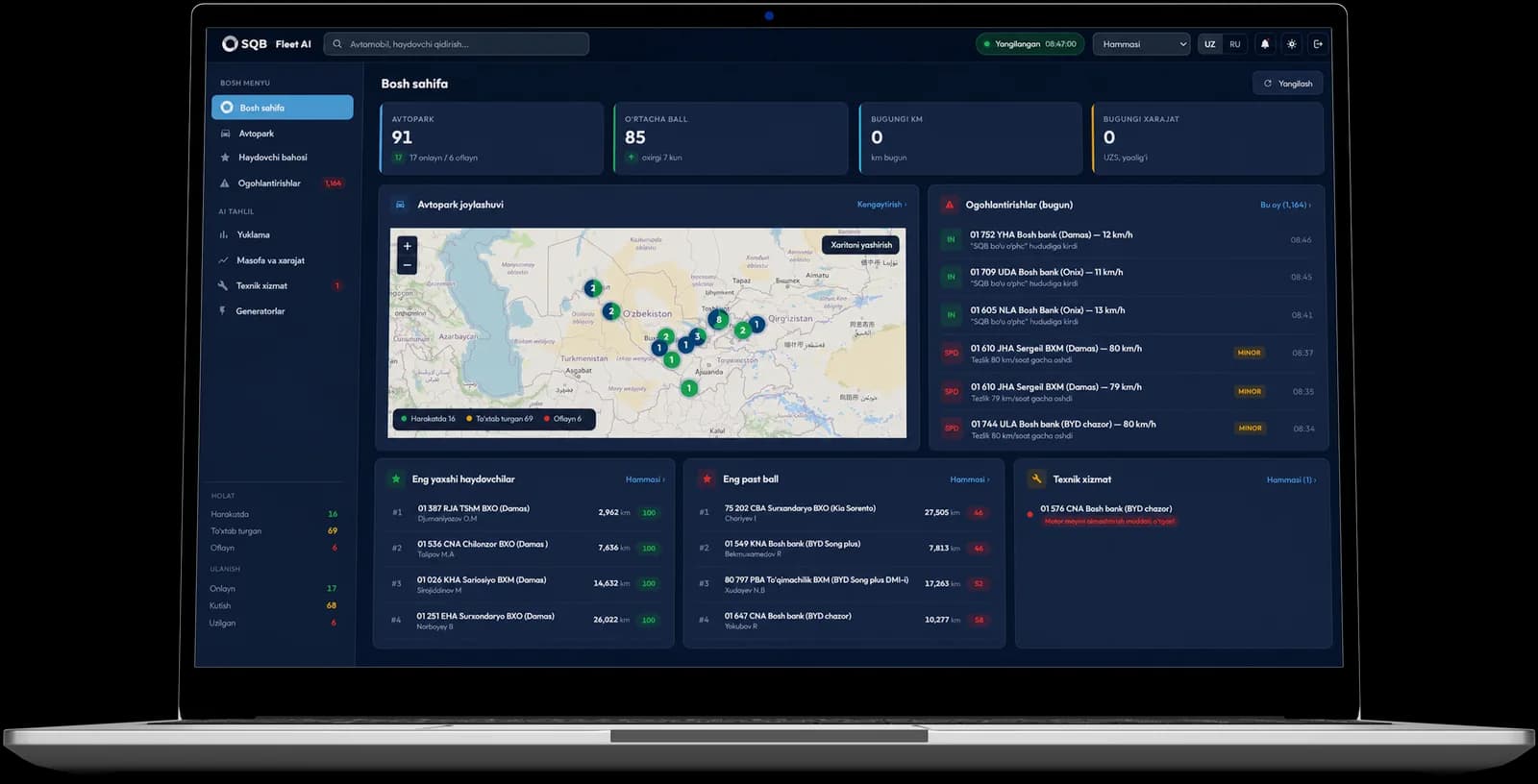The width and height of the screenshot is (1538, 784).
Task: Switch language to RU
Action: click(1235, 44)
